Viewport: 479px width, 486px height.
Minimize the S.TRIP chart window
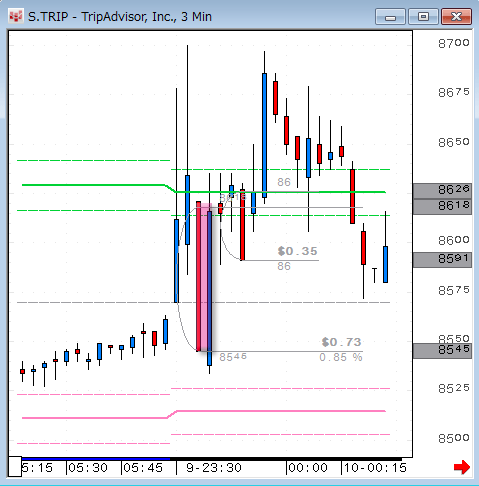pos(390,17)
